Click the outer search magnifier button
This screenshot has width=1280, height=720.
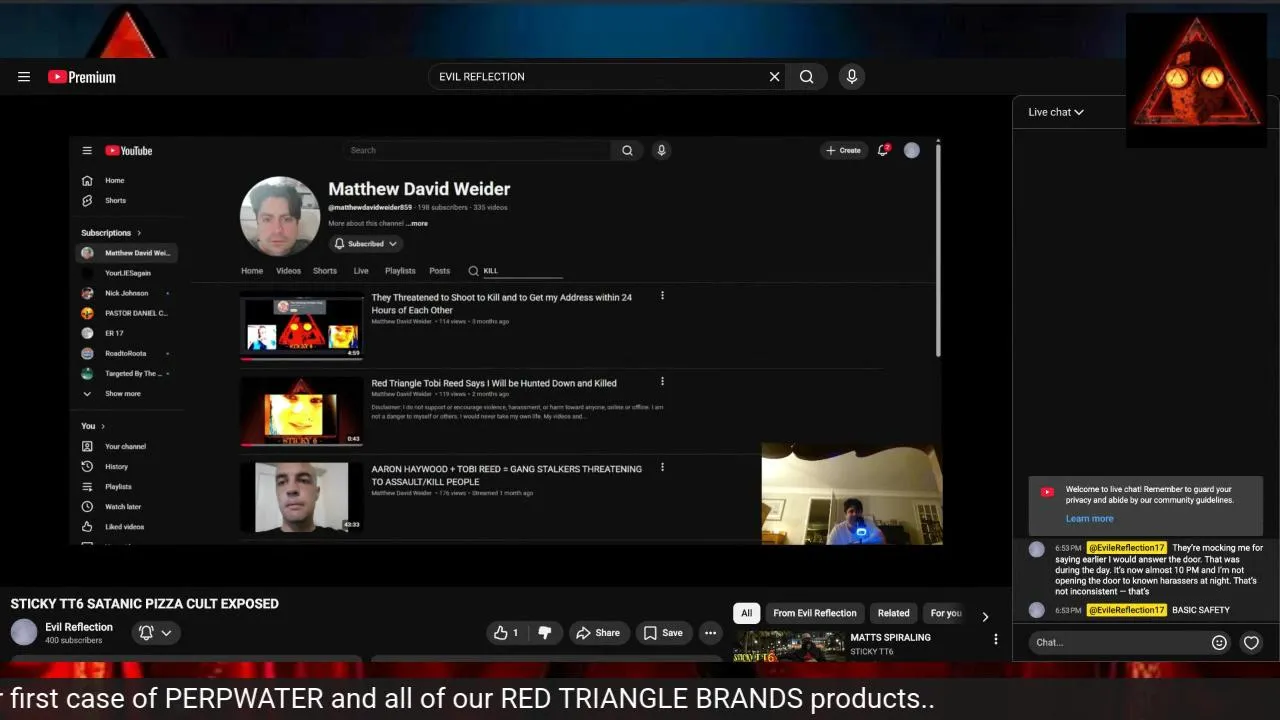[x=807, y=77]
